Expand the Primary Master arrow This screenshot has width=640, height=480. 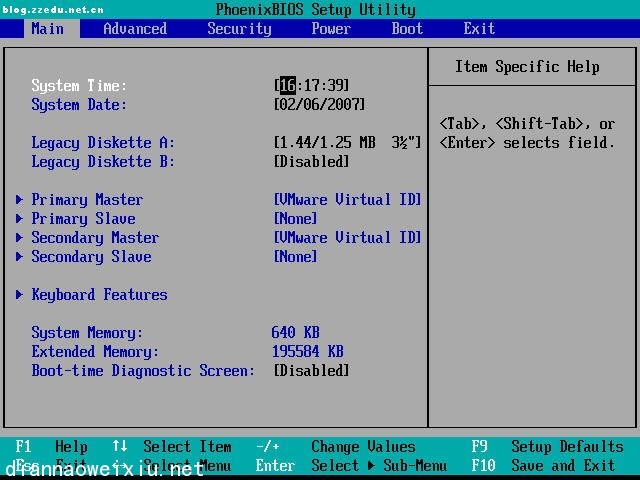[19, 200]
